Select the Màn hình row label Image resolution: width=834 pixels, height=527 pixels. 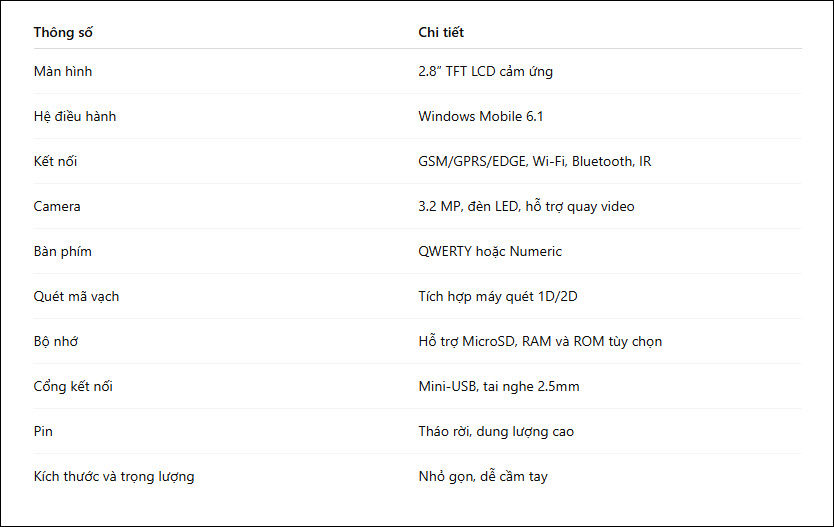point(63,71)
